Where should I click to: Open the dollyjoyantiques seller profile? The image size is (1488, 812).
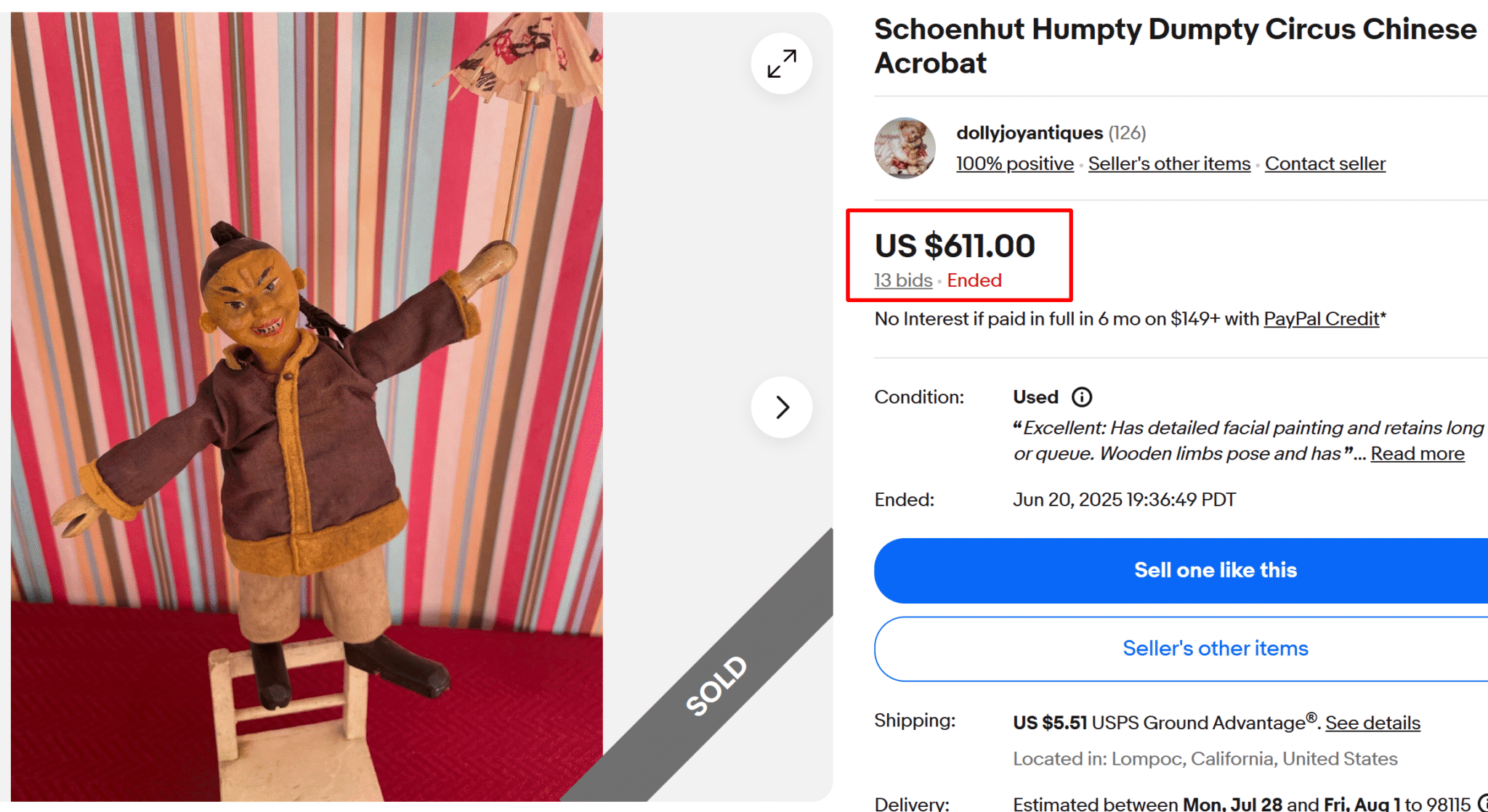click(x=1030, y=133)
